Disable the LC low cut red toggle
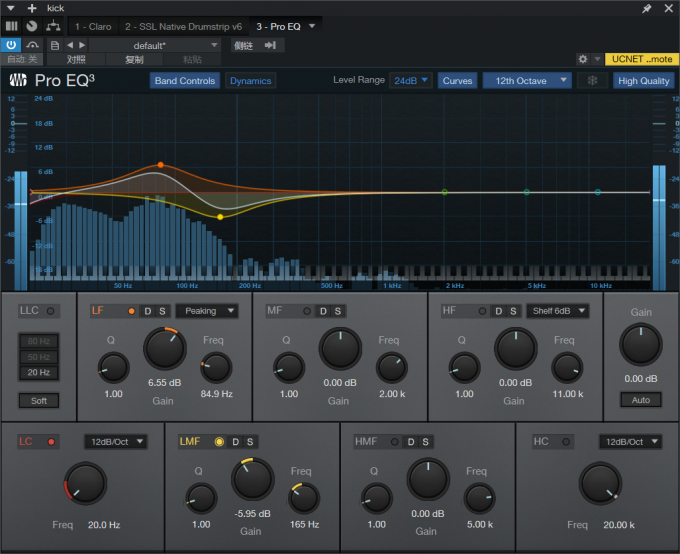Screen dimensions: 680x554 click(x=51, y=442)
